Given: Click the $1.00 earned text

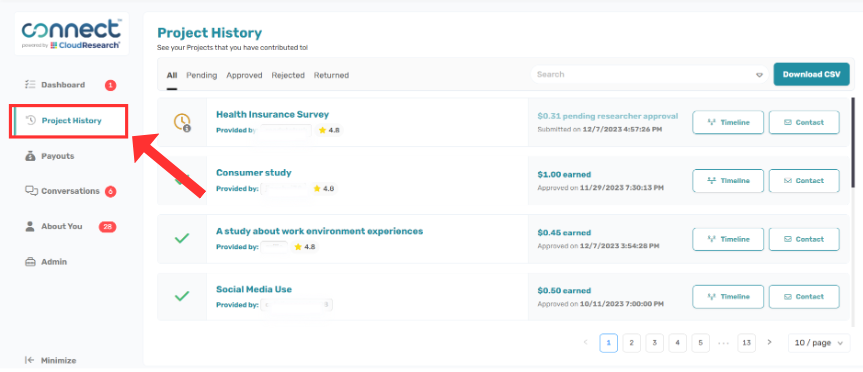Looking at the screenshot, I should 564,174.
